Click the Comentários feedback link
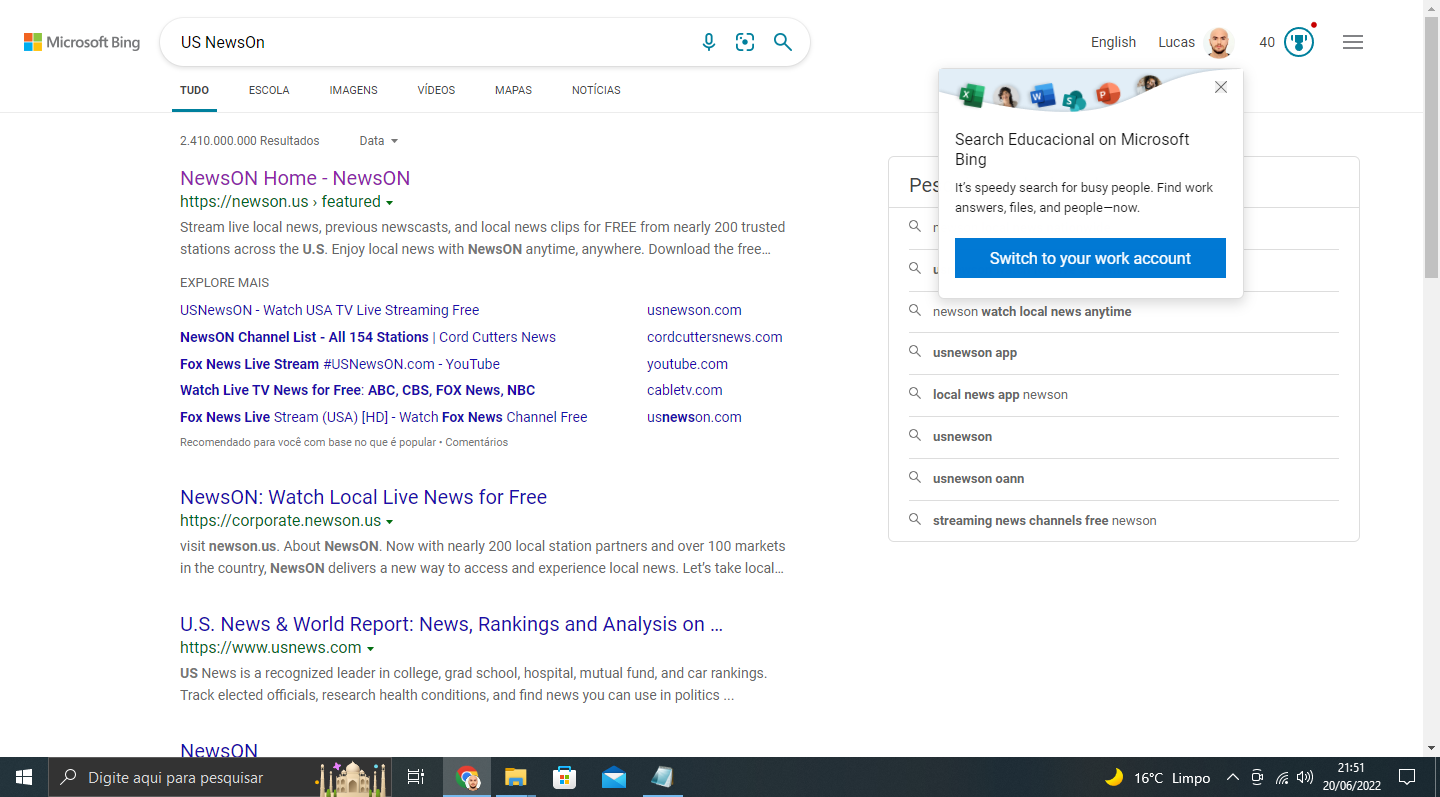This screenshot has width=1440, height=797. click(476, 442)
